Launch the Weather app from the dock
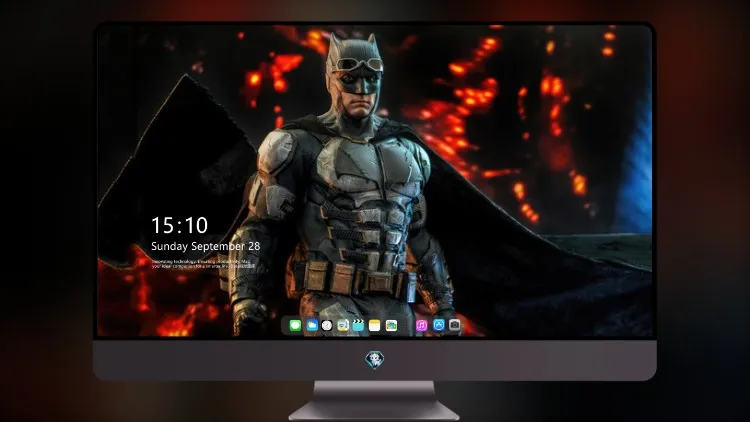 tap(312, 325)
